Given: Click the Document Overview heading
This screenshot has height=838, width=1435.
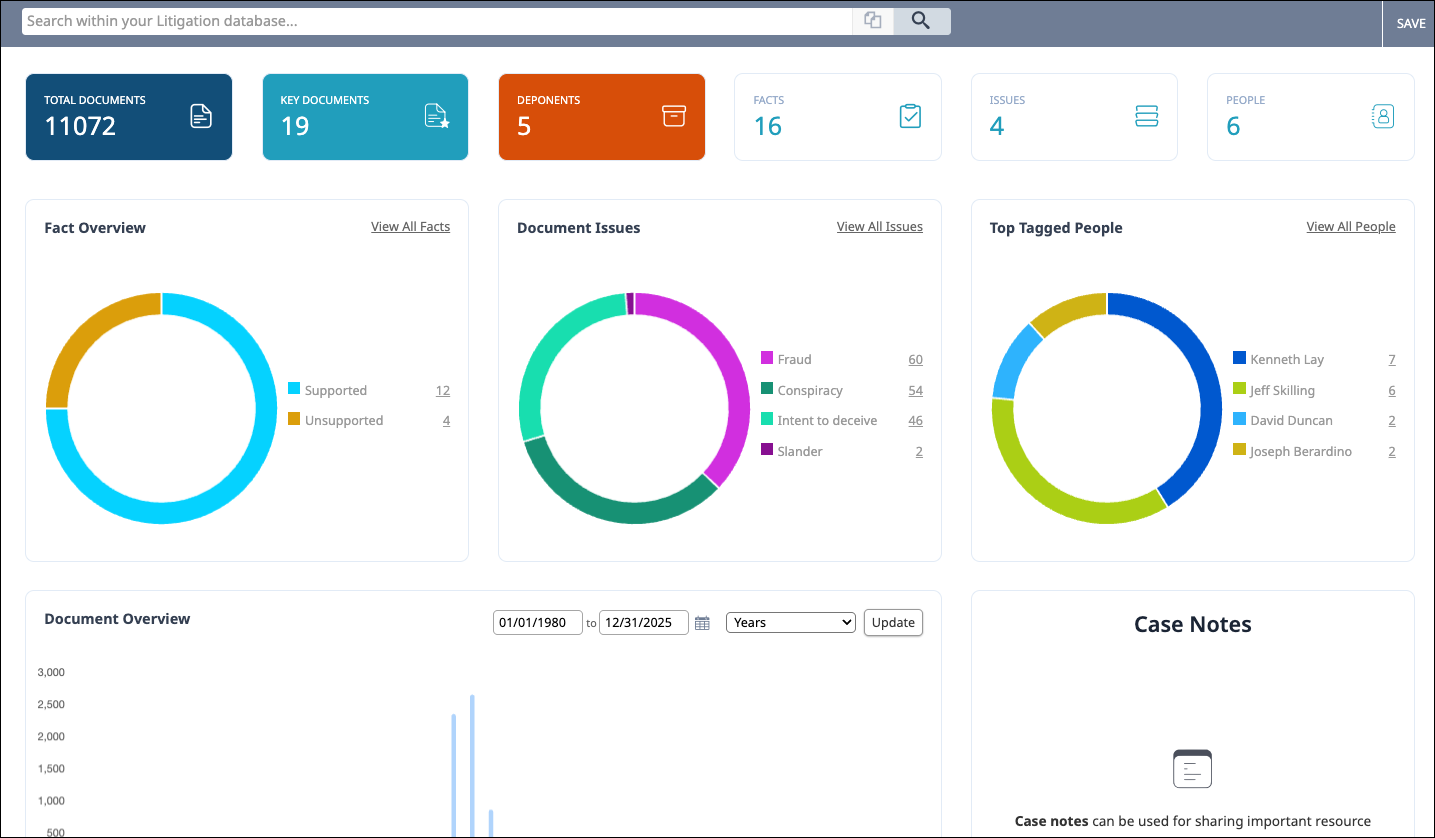Looking at the screenshot, I should point(117,619).
